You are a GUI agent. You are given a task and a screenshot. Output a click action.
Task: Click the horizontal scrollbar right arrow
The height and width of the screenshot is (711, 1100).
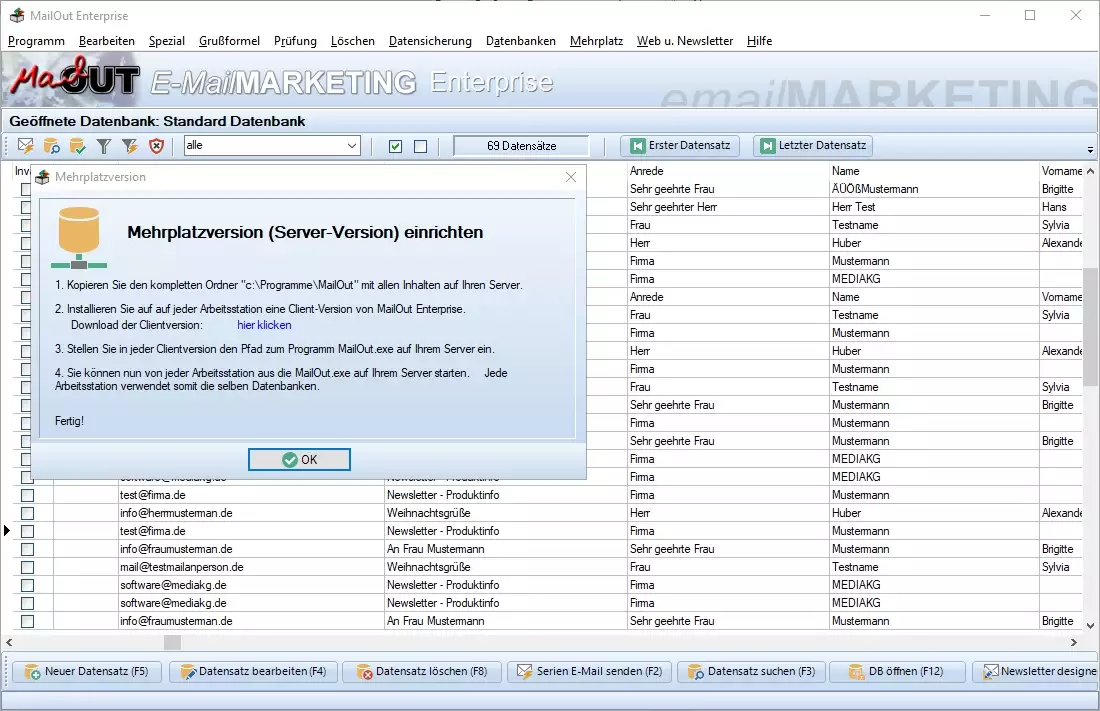[1075, 643]
